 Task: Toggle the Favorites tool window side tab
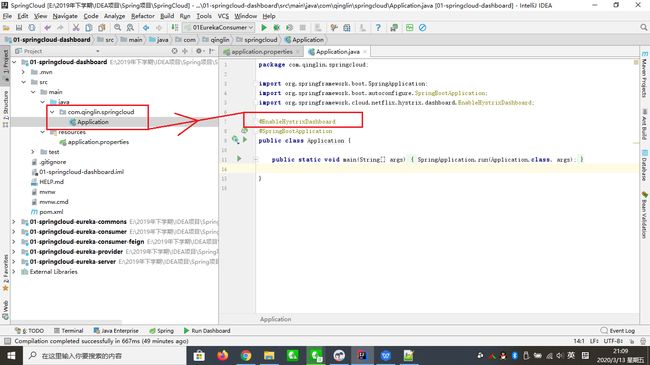point(5,273)
